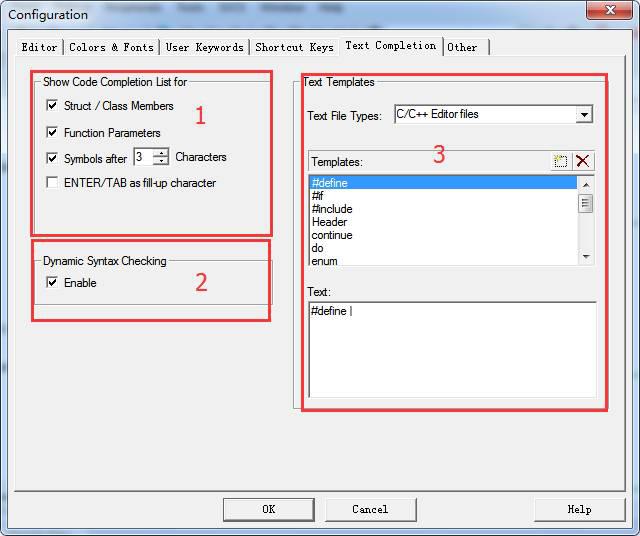
Task: Switch to the Shortcut Keys tab
Action: tap(294, 47)
